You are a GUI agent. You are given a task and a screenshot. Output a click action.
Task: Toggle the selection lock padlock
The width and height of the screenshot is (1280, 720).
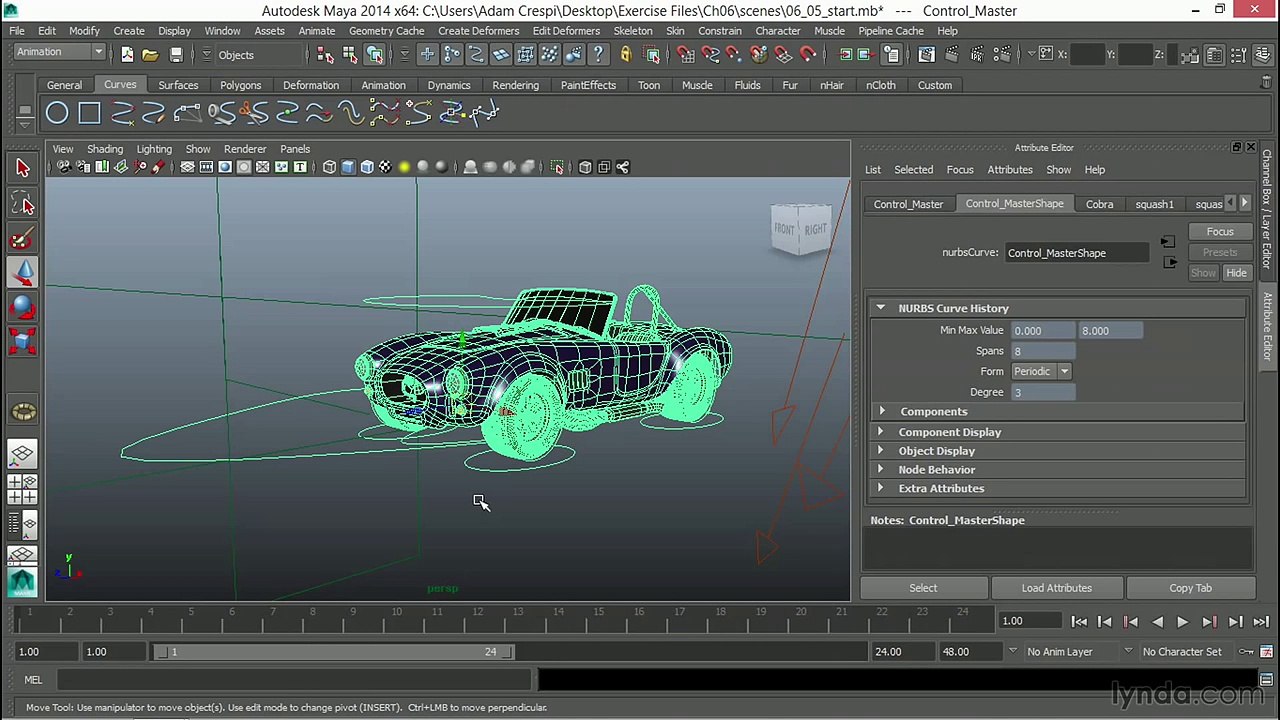click(626, 55)
